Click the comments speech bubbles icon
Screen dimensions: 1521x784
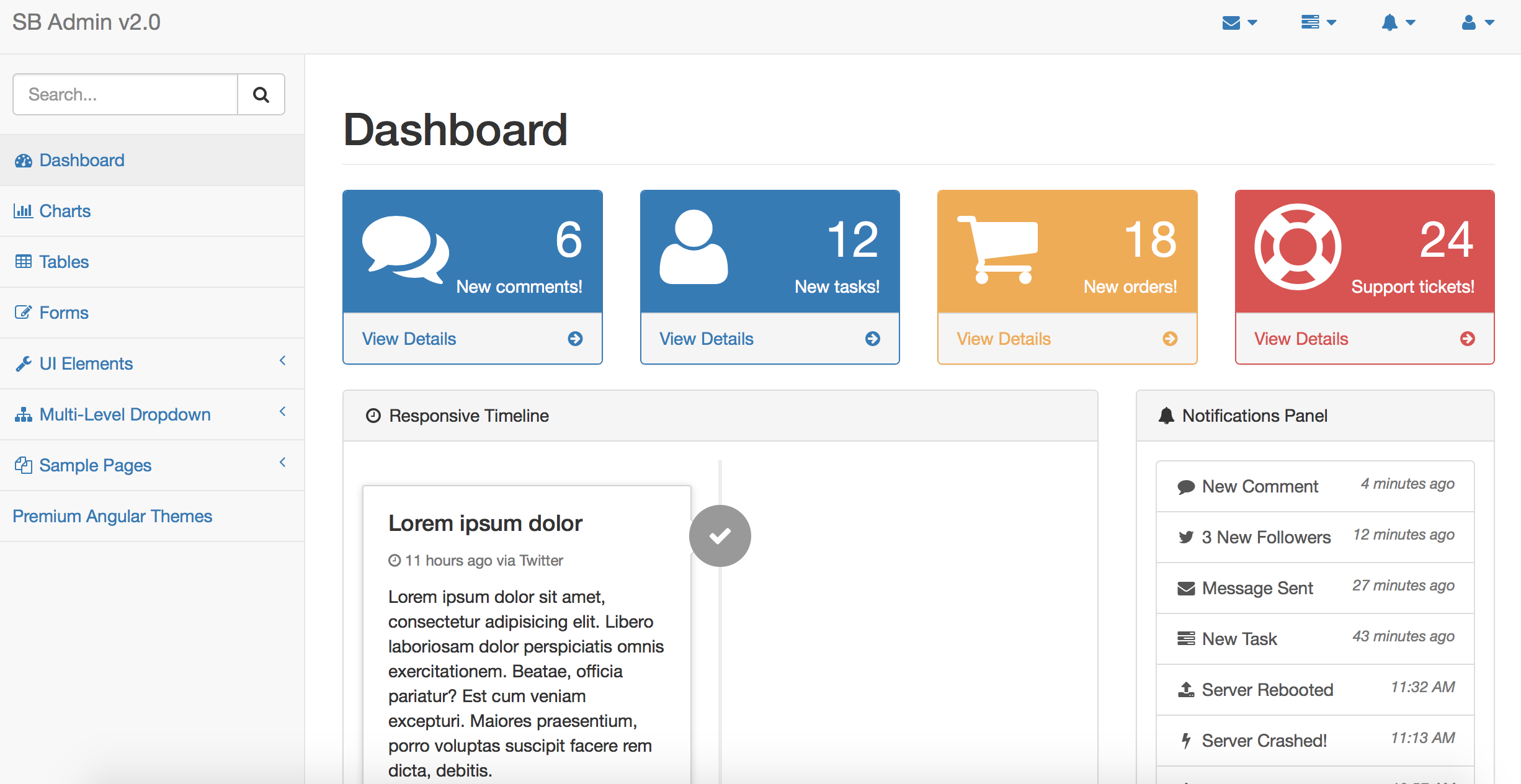point(405,249)
